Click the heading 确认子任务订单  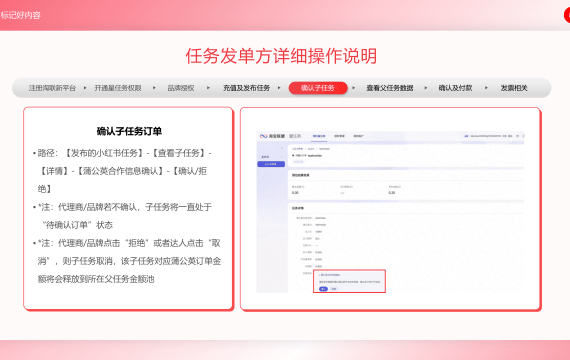point(129,131)
